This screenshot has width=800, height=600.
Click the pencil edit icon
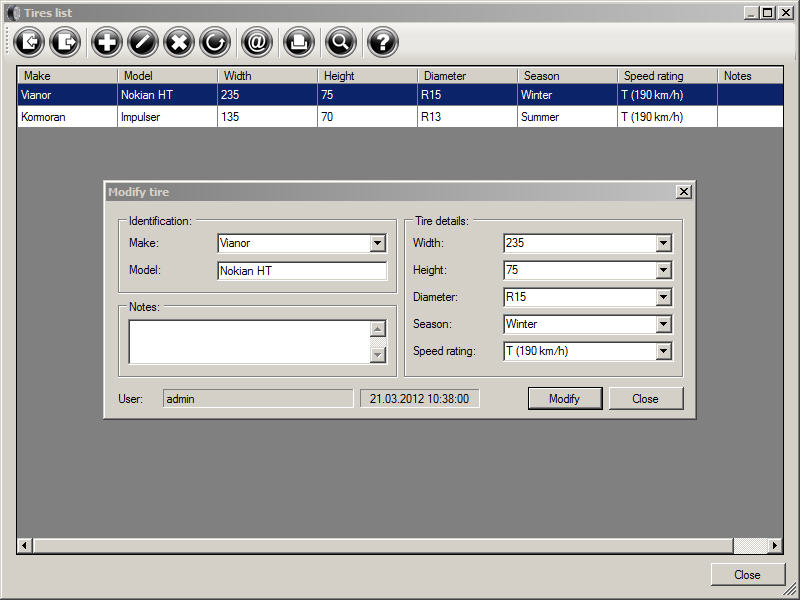[143, 42]
